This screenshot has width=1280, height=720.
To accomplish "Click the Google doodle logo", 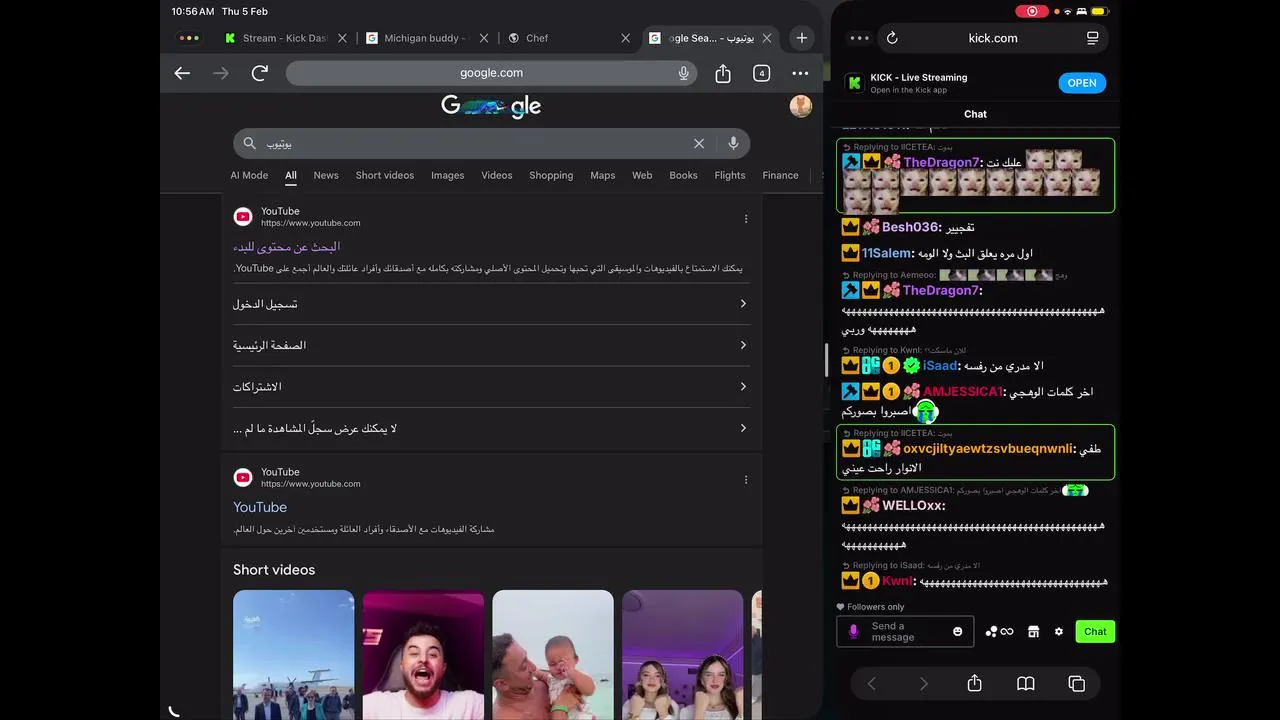I will pyautogui.click(x=491, y=106).
